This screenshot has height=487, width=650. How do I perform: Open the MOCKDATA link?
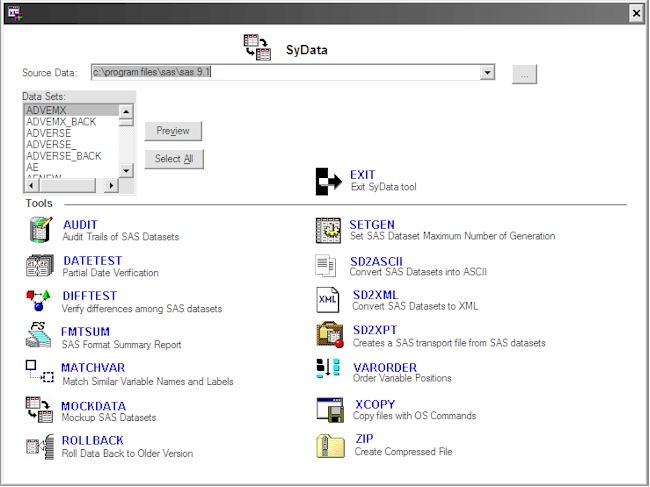(94, 406)
